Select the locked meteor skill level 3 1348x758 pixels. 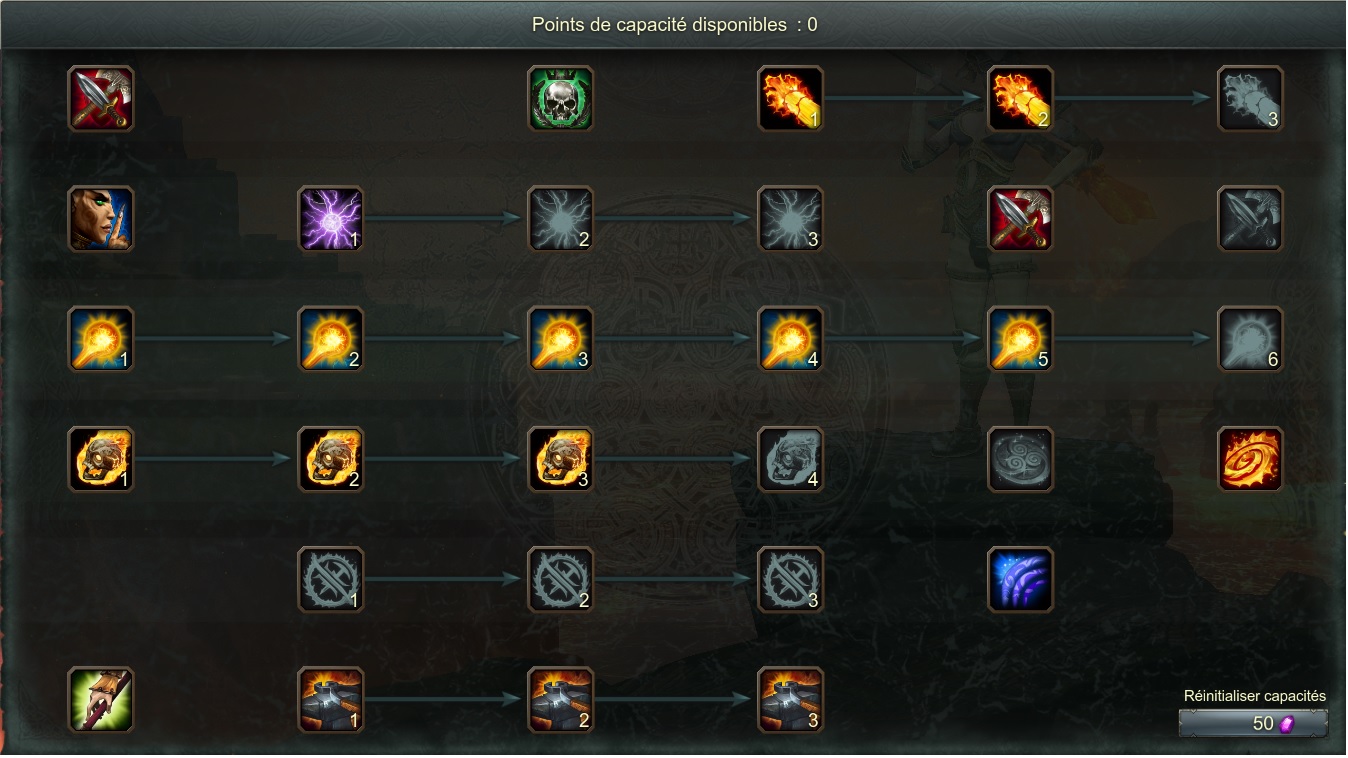[x=1250, y=98]
